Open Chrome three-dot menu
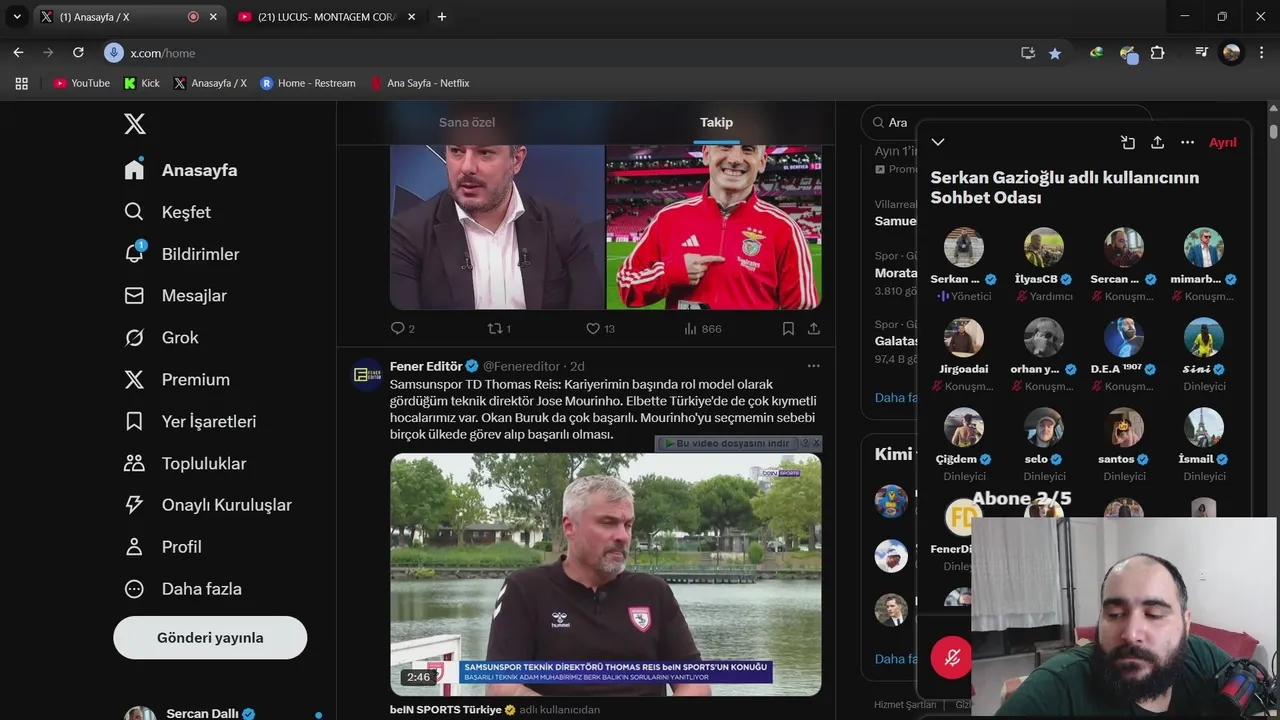The width and height of the screenshot is (1280, 720). pyautogui.click(x=1261, y=53)
